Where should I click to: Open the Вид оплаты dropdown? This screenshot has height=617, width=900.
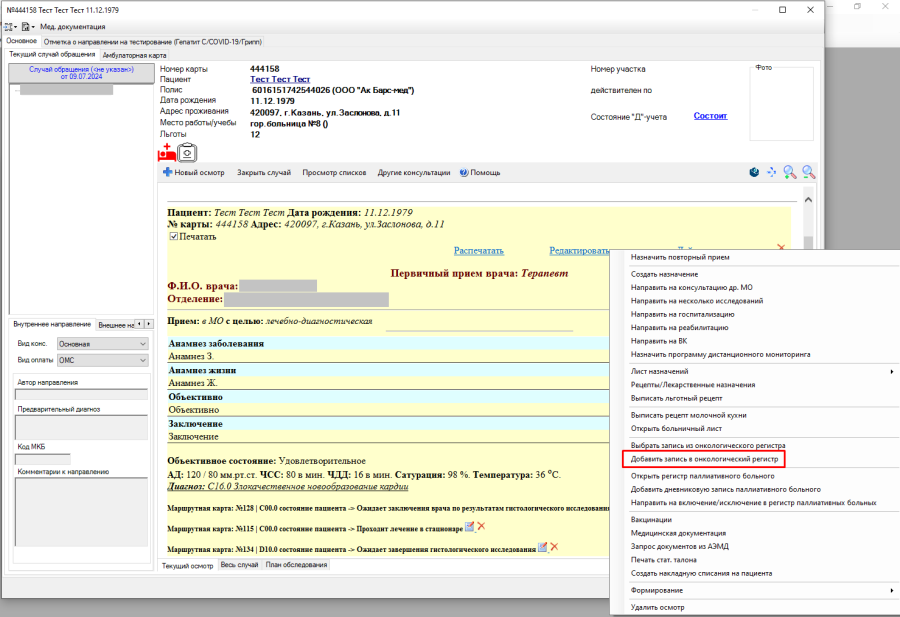point(103,360)
